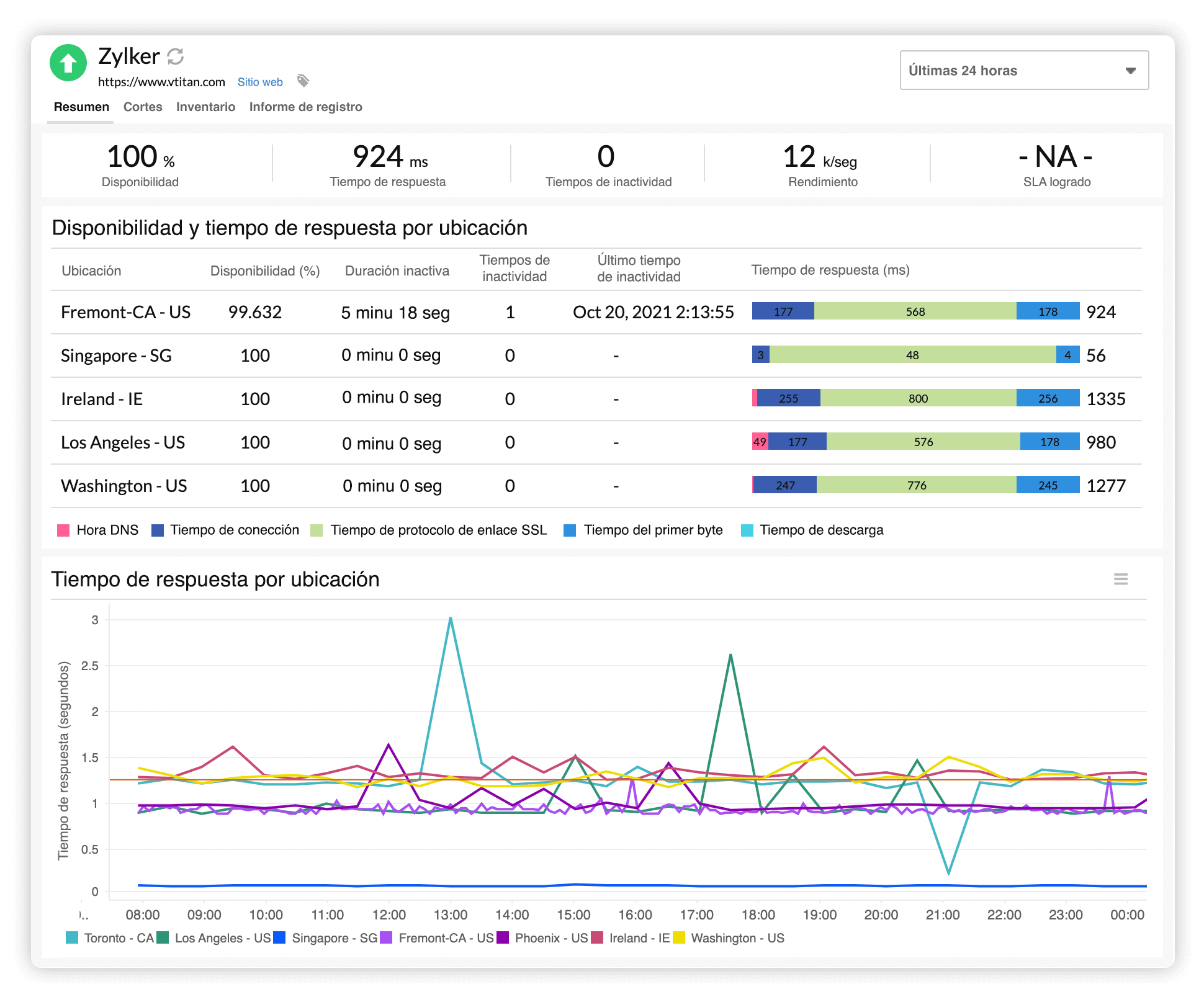Click Ireland total response value 1335
The image size is (1204, 997).
pyautogui.click(x=1106, y=399)
